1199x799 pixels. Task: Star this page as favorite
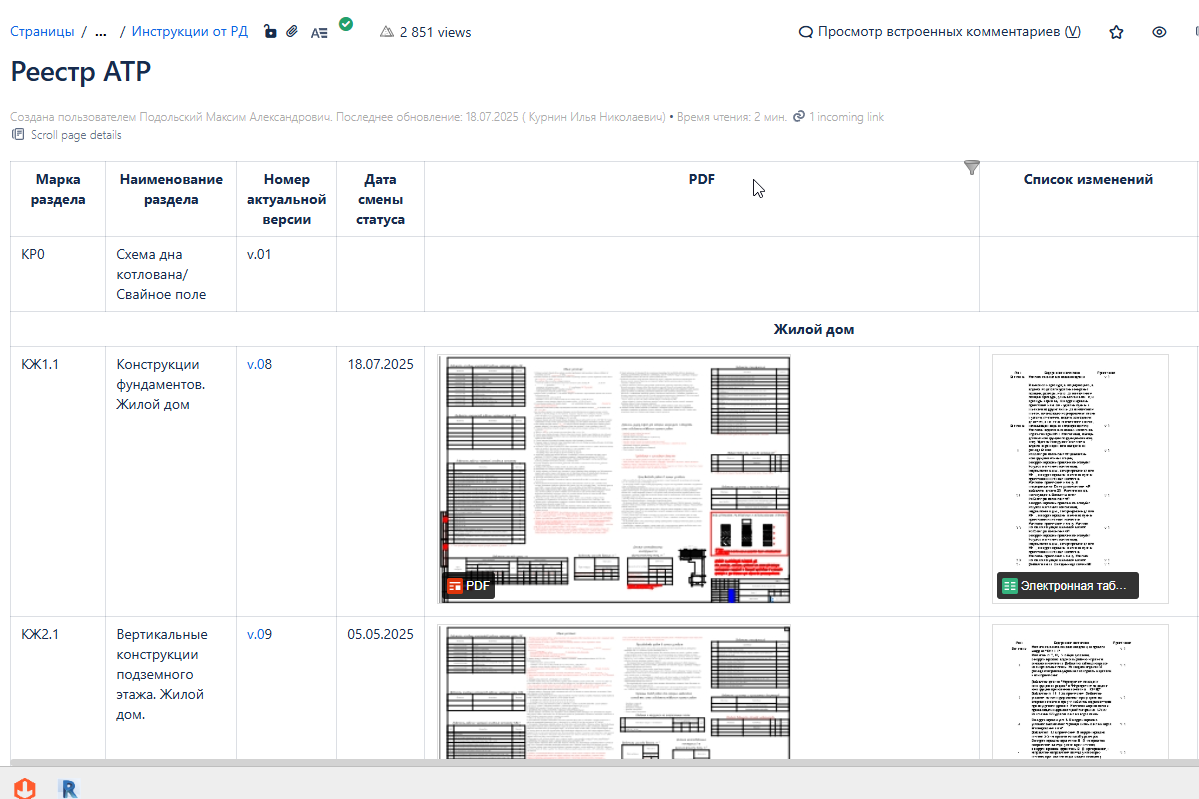[x=1116, y=32]
